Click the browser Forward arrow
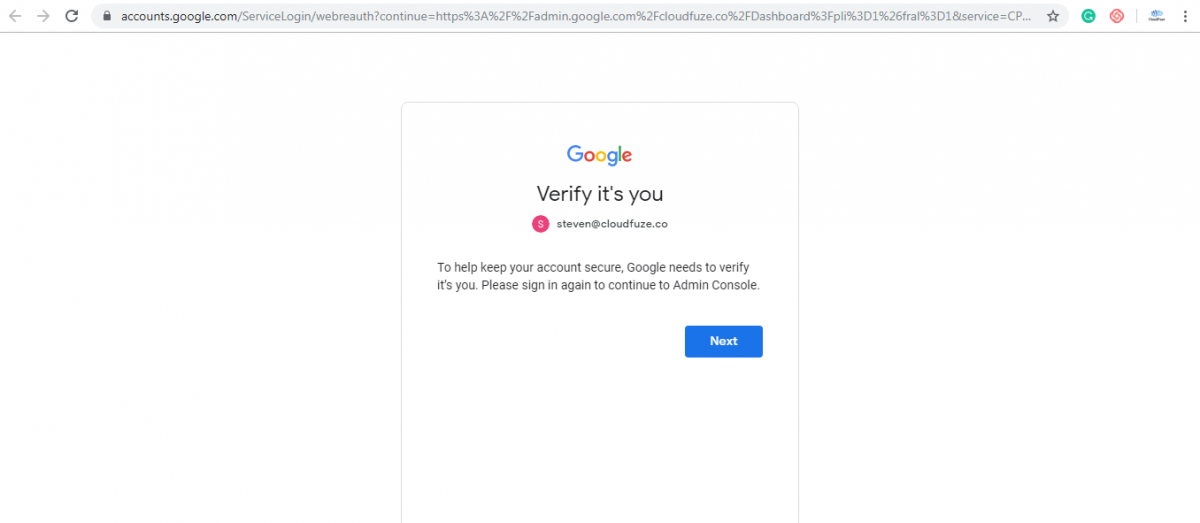This screenshot has height=523, width=1200. 43,16
